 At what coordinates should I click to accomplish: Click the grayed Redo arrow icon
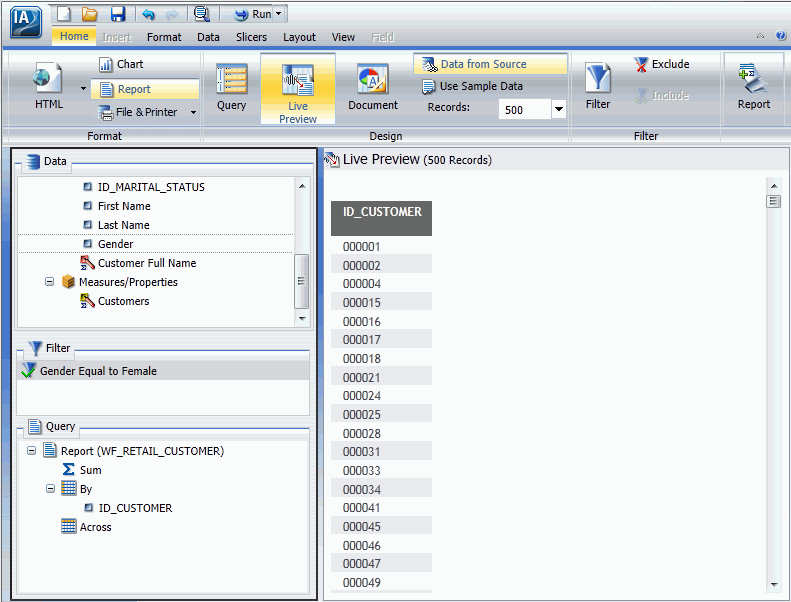tap(172, 15)
